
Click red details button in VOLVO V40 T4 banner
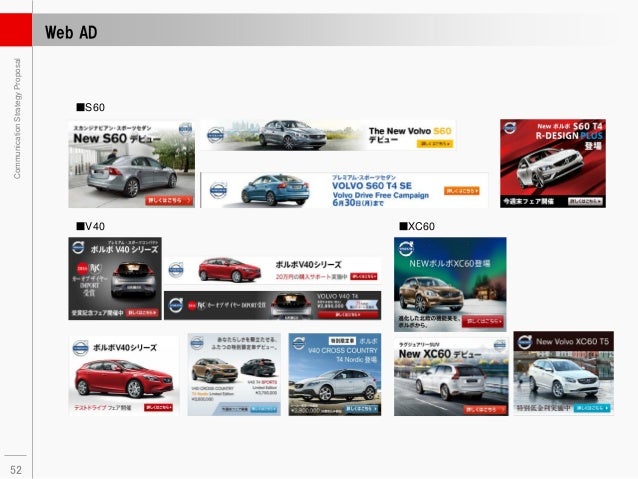348,315
